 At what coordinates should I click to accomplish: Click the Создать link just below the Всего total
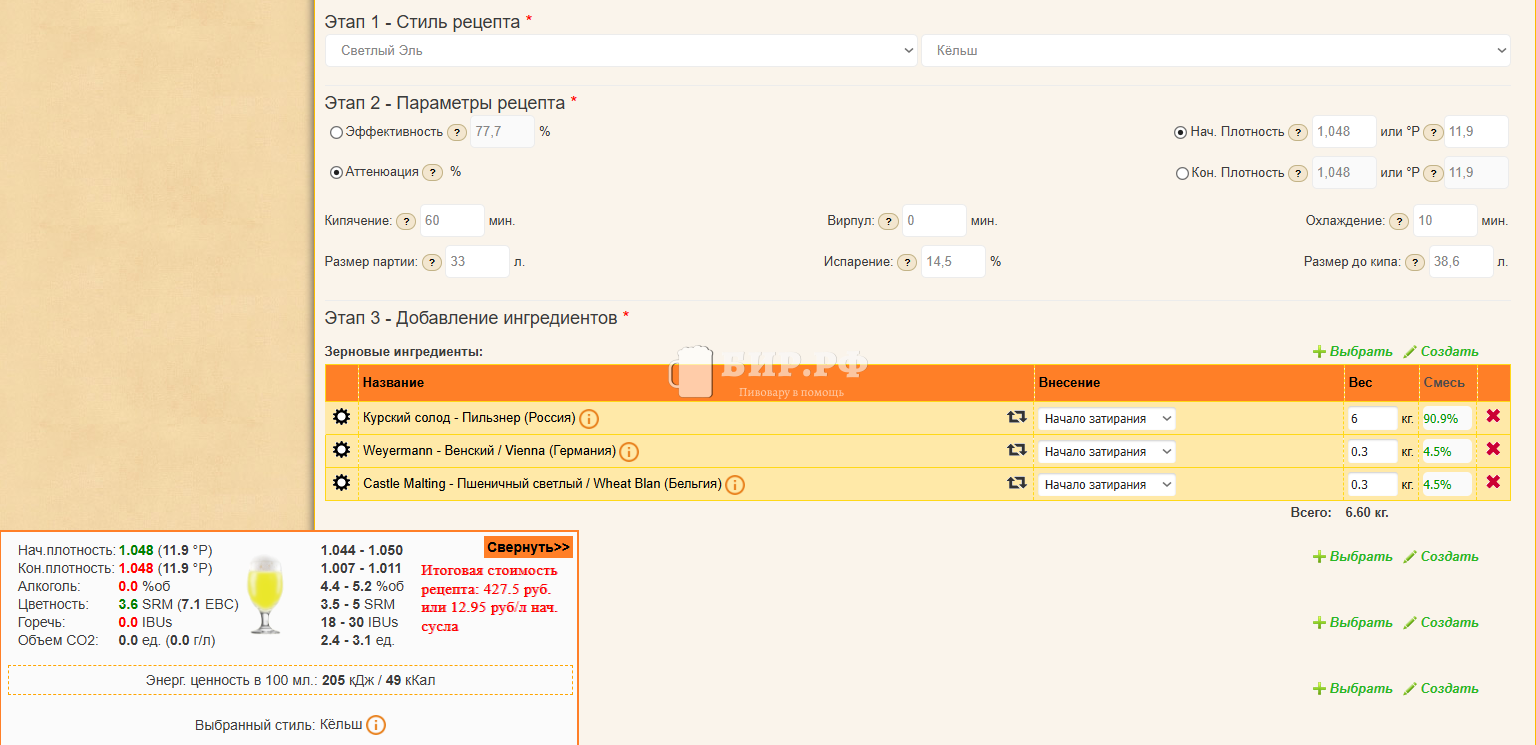pyautogui.click(x=1441, y=556)
